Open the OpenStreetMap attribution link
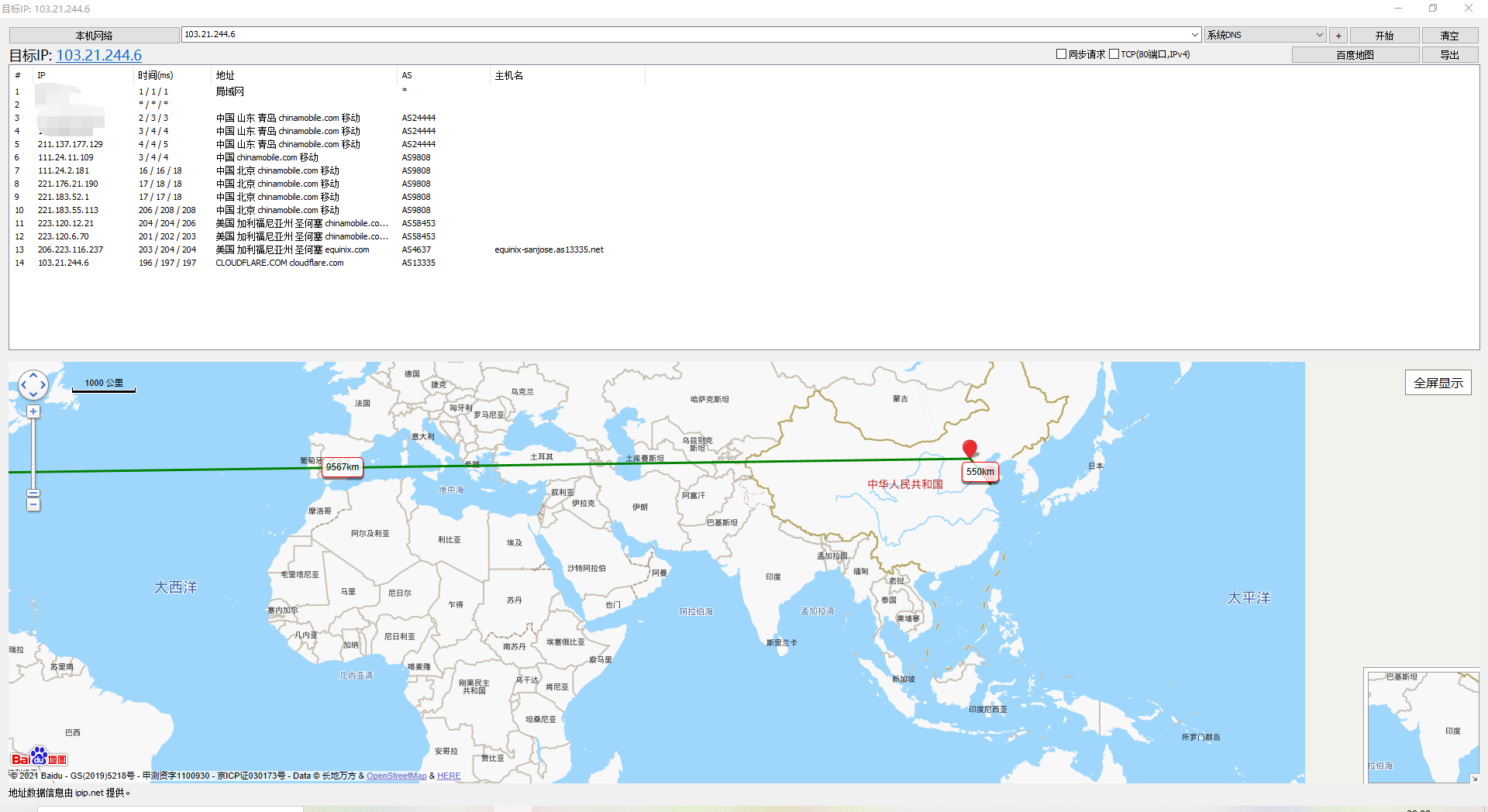This screenshot has height=812, width=1488. pos(396,776)
